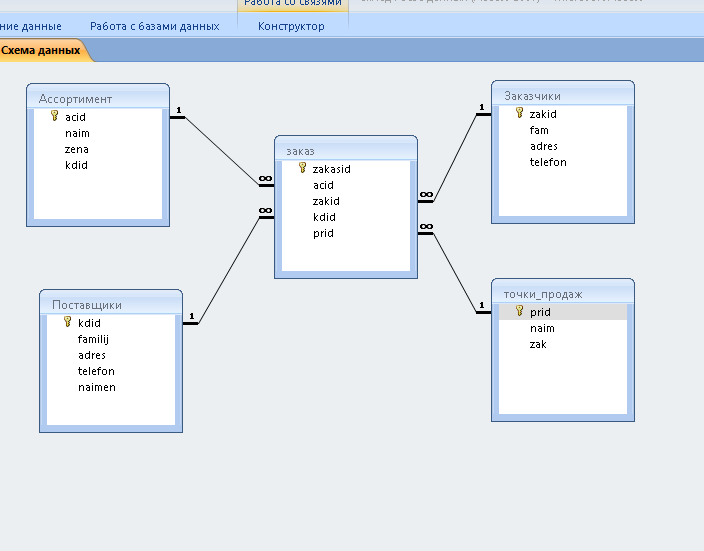This screenshot has width=704, height=551.
Task: Select the naim field in Ассортимент table
Action: [98, 133]
